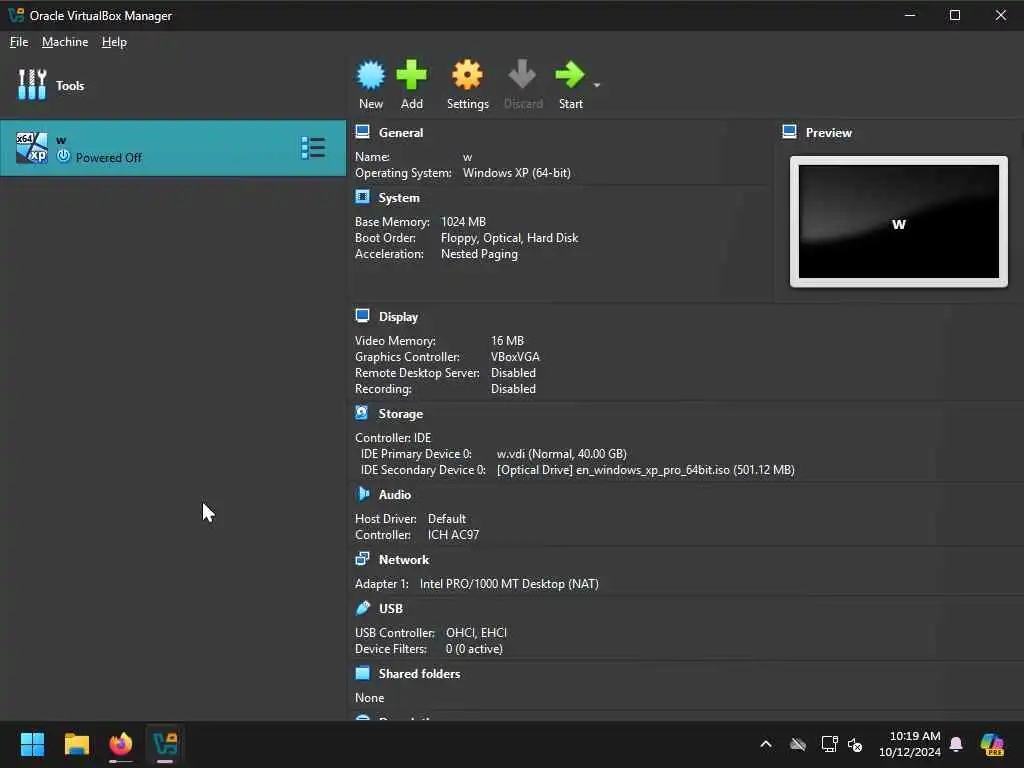Click the ICH AC97 audio controller value
This screenshot has height=768, width=1024.
pos(453,535)
